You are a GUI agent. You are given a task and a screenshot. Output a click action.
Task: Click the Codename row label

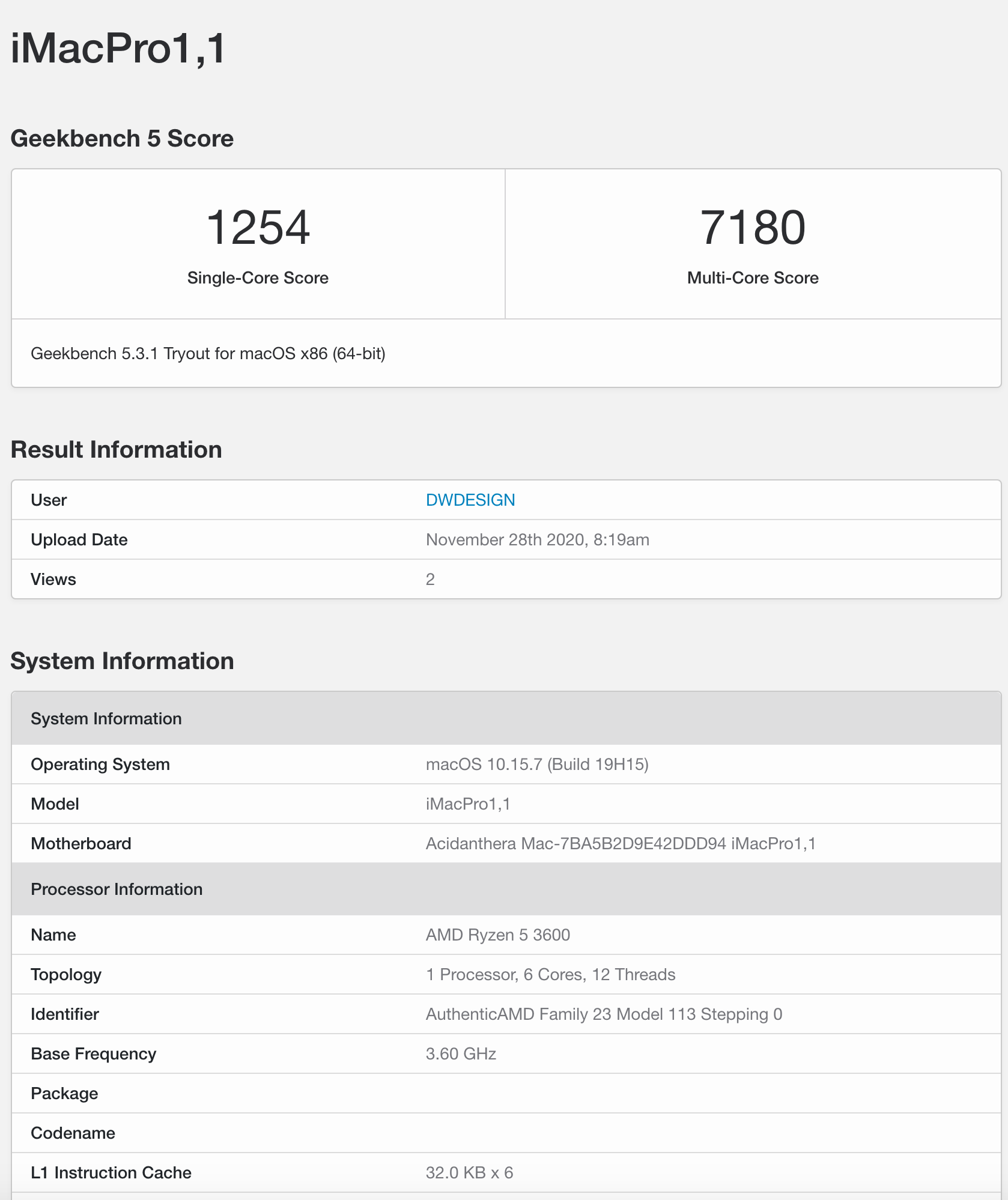click(73, 1133)
